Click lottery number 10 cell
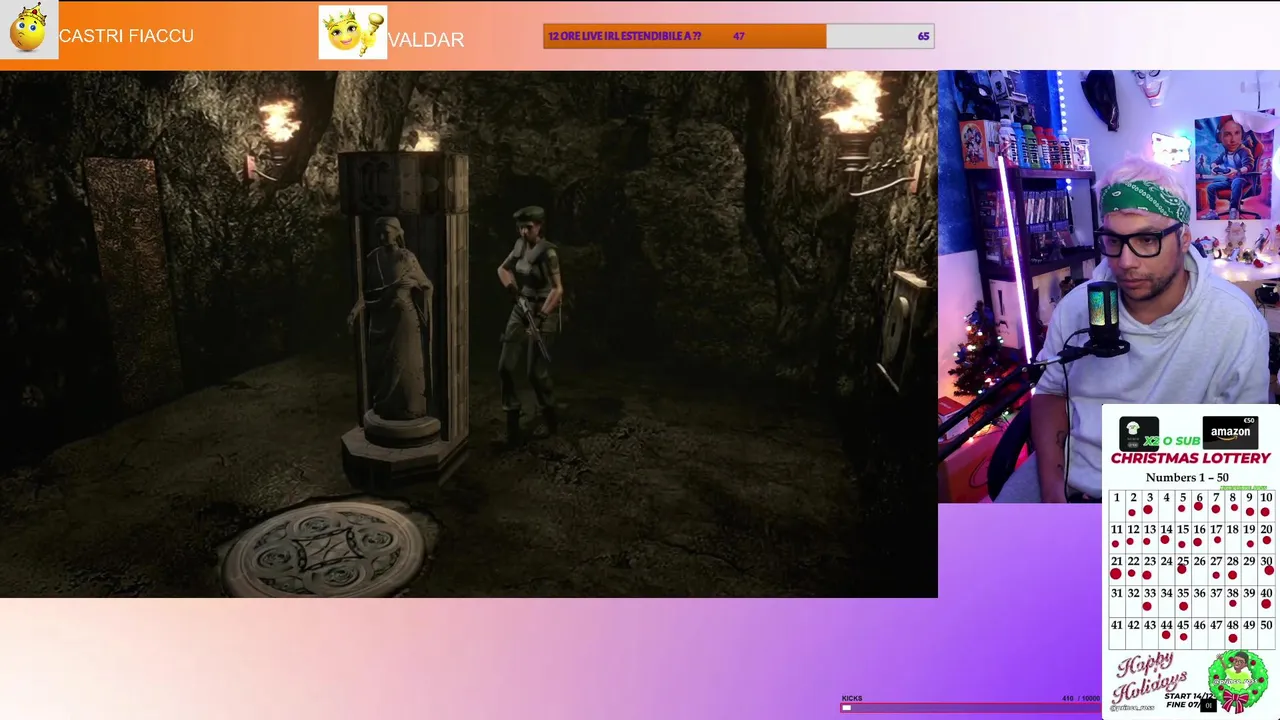Image resolution: width=1280 pixels, height=720 pixels. pyautogui.click(x=1266, y=504)
